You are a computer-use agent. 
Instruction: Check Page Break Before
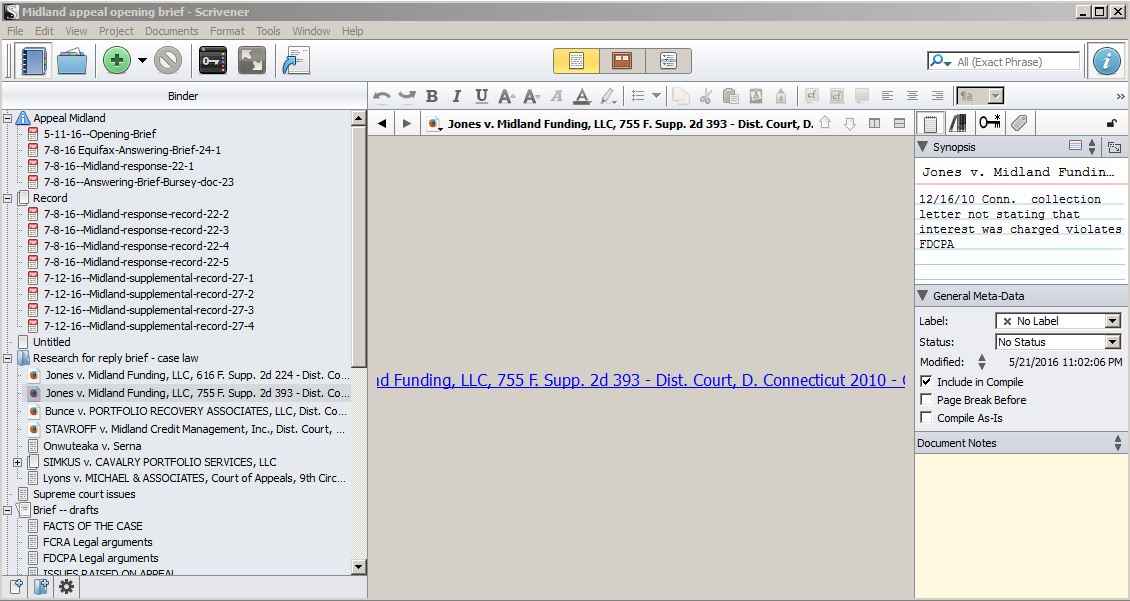point(926,400)
